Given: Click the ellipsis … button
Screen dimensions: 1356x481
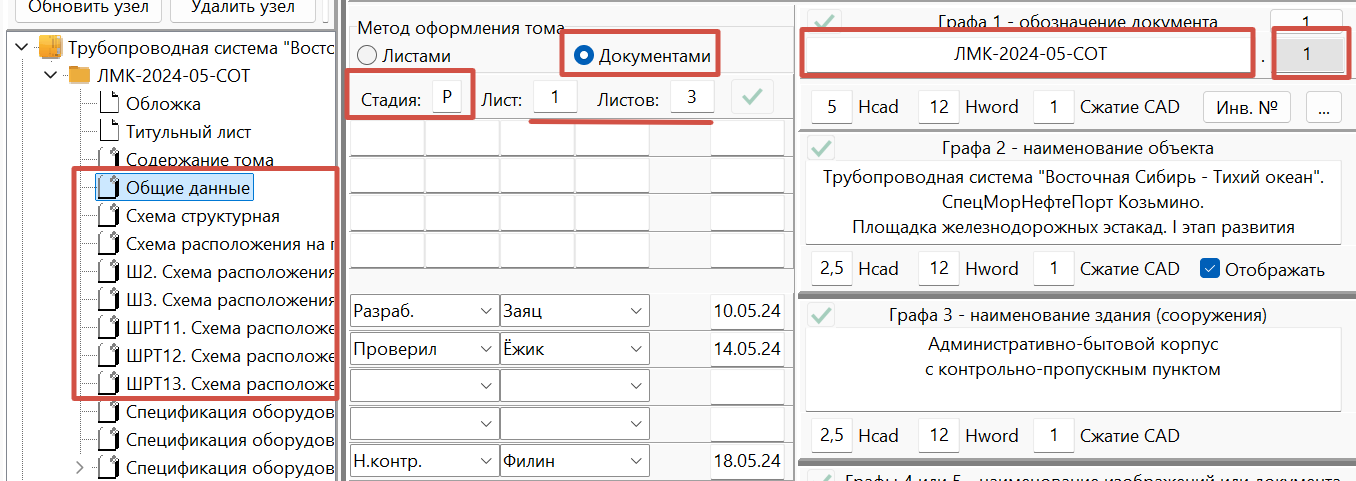Looking at the screenshot, I should point(1323,107).
